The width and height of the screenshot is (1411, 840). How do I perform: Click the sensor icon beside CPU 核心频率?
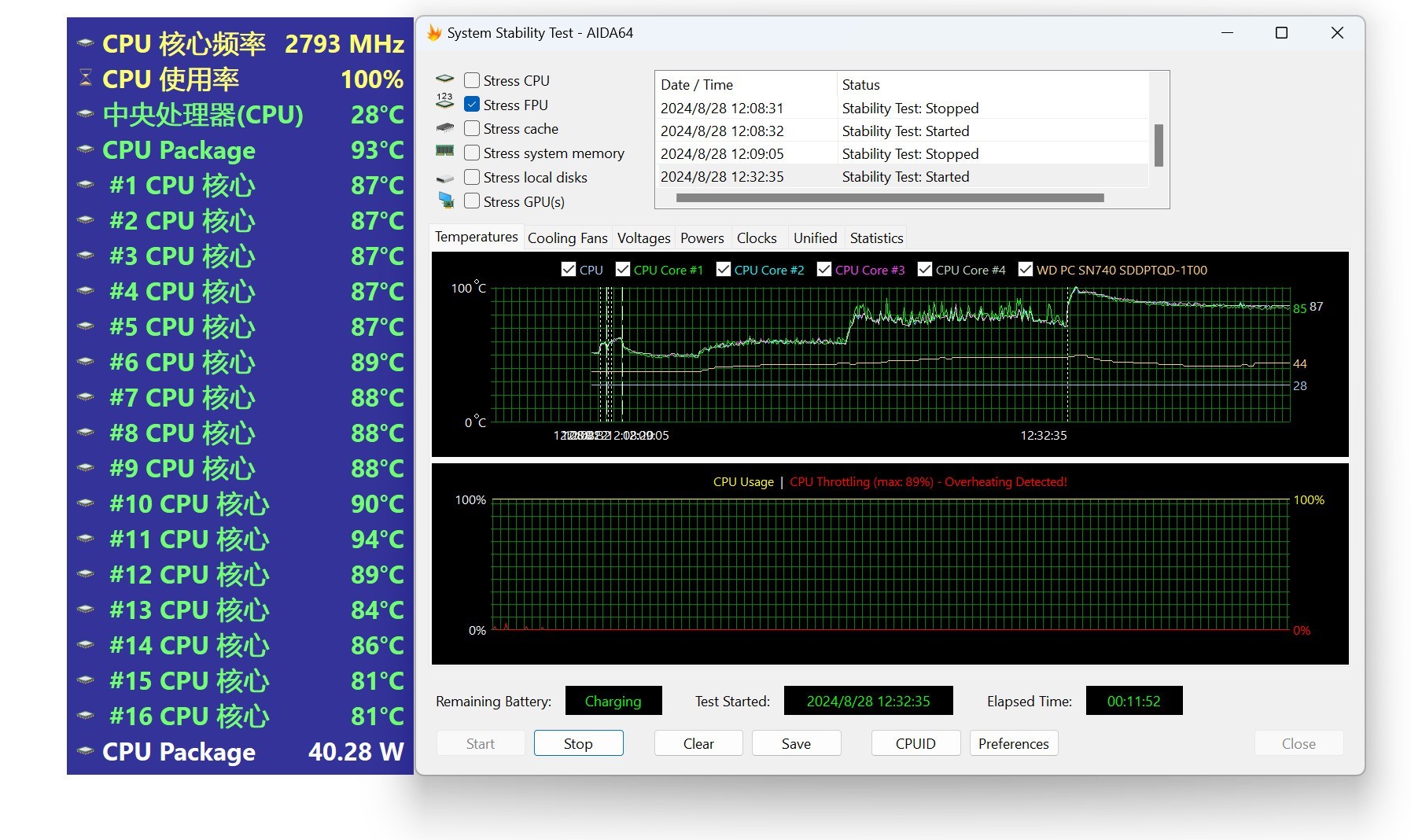coord(86,43)
